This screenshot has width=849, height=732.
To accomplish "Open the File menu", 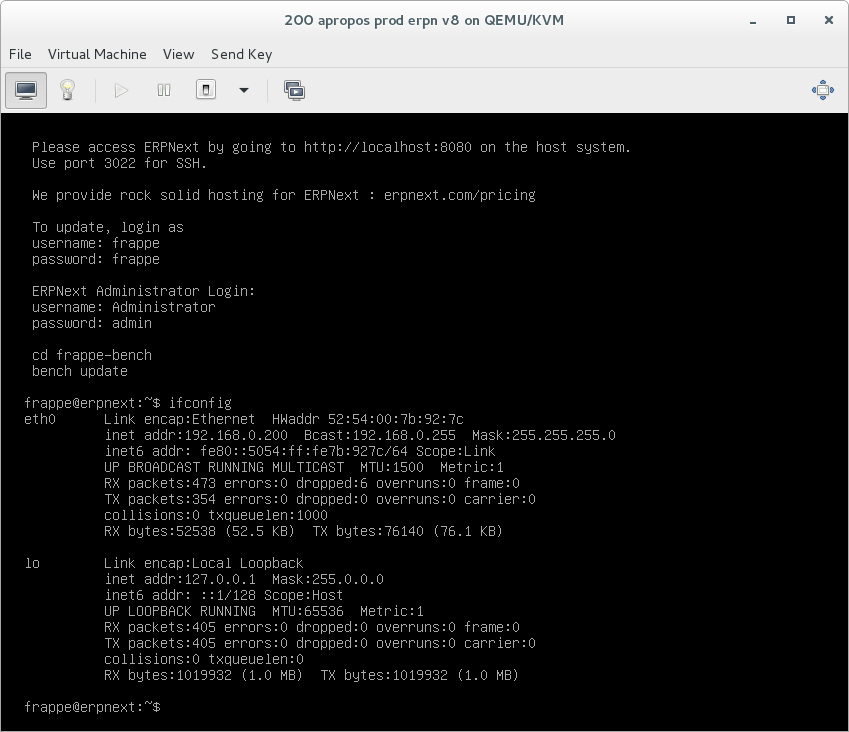I will click(20, 54).
